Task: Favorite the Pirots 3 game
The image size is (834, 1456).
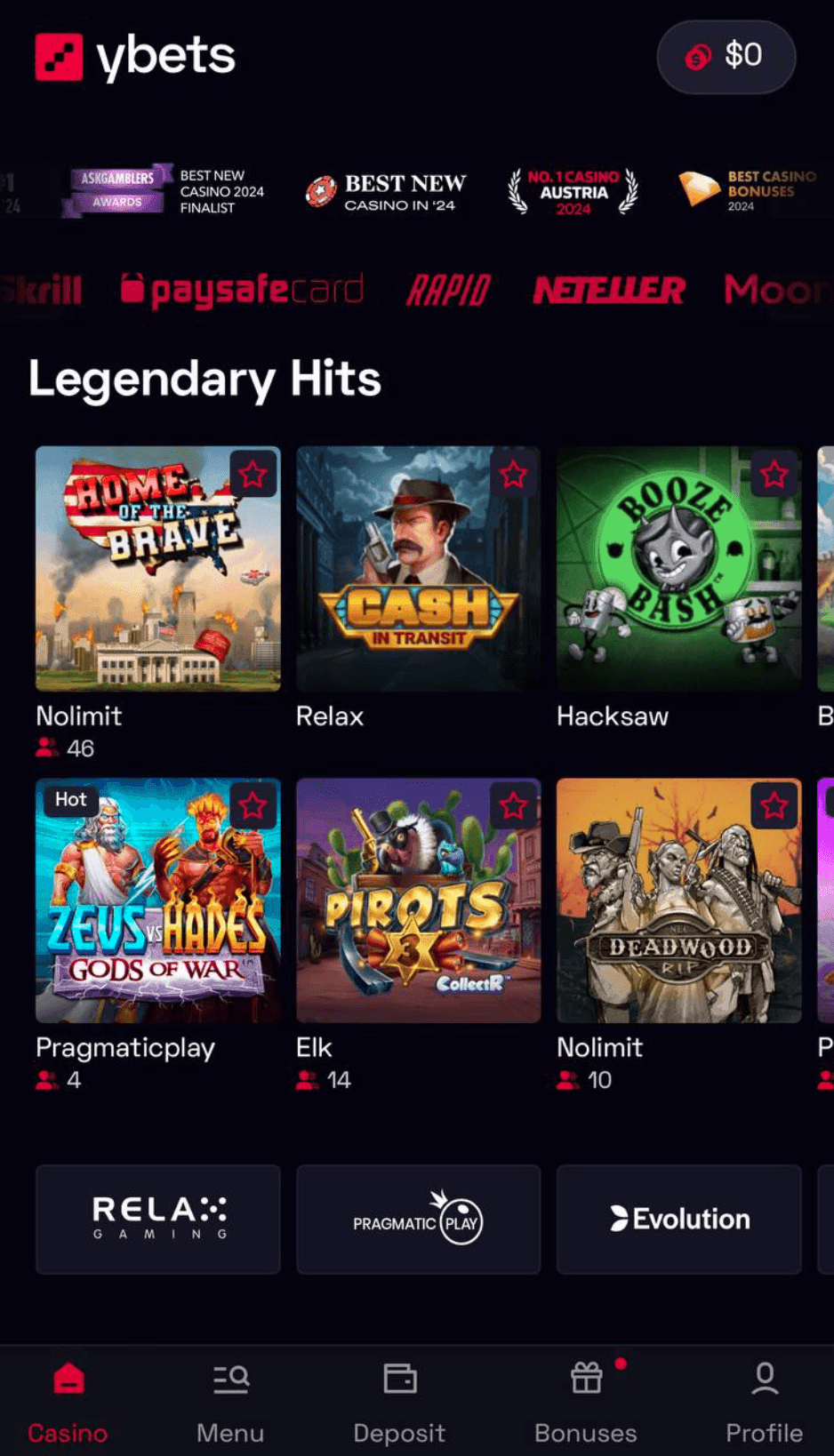Action: click(x=514, y=806)
